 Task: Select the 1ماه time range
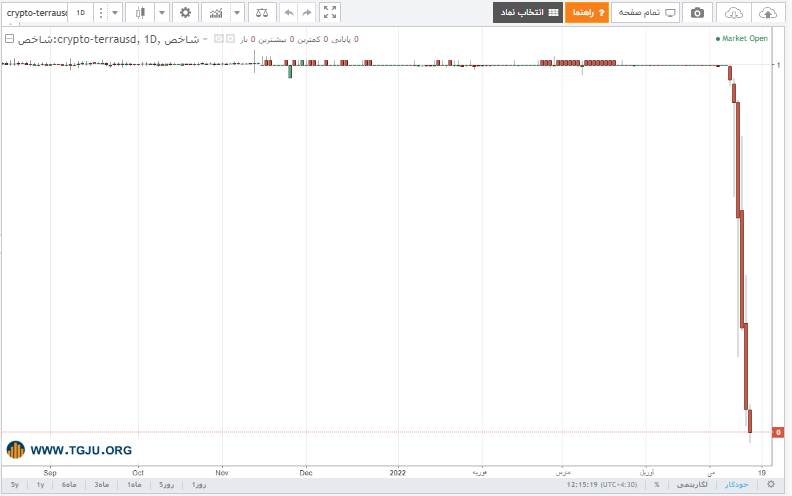click(134, 485)
